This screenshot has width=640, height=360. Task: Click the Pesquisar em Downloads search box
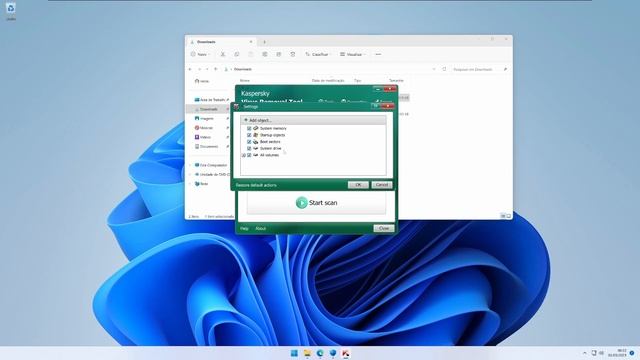(x=479, y=69)
